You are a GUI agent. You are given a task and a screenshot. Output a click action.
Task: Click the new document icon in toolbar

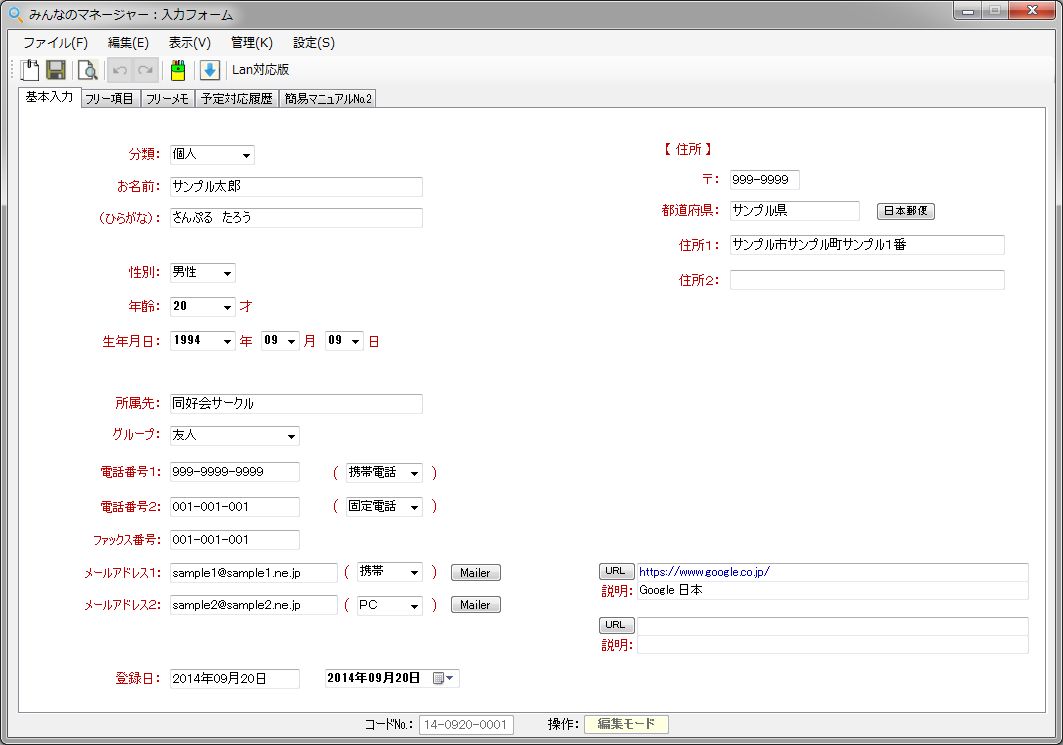coord(30,70)
